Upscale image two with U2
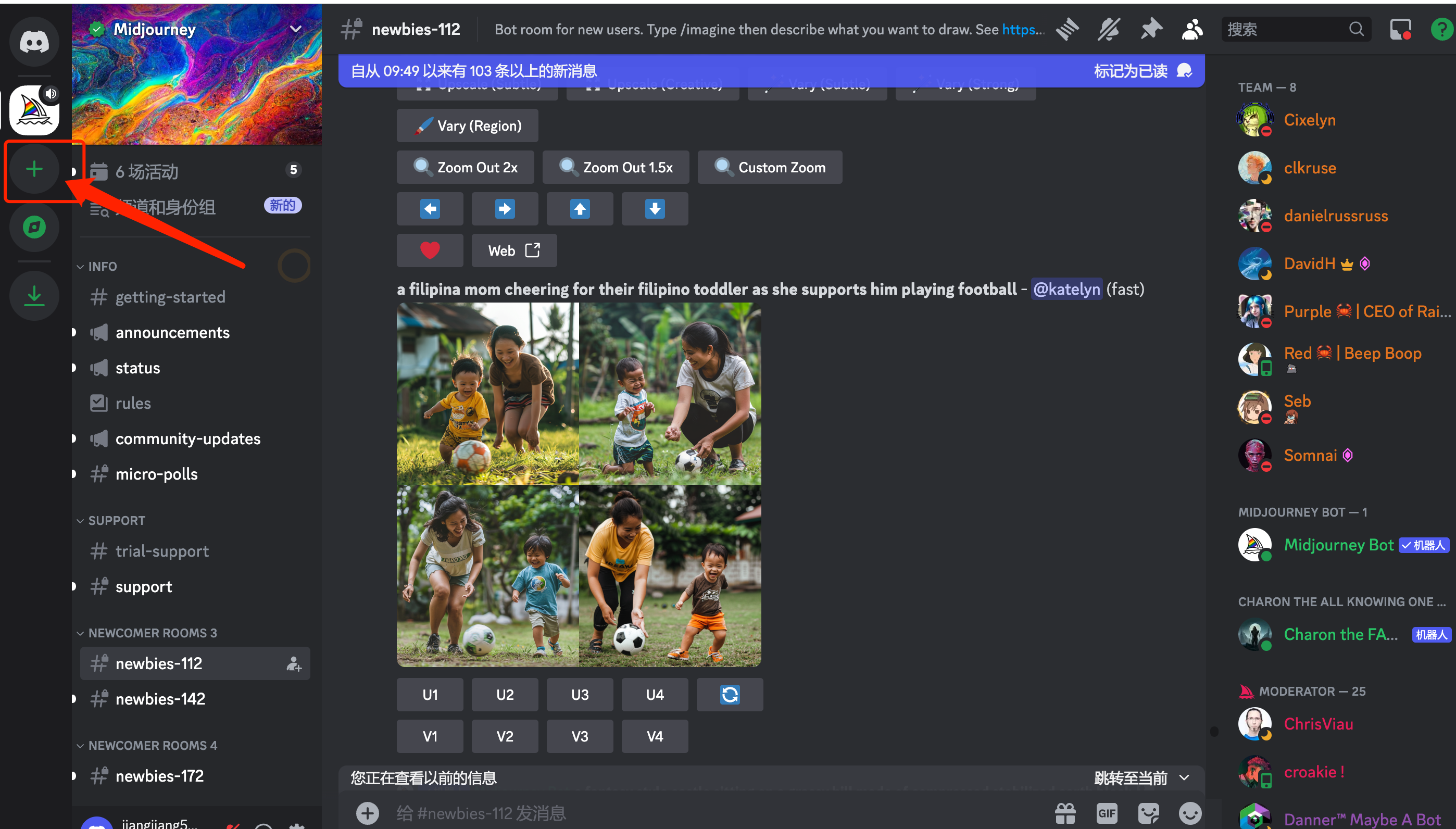 pyautogui.click(x=505, y=695)
